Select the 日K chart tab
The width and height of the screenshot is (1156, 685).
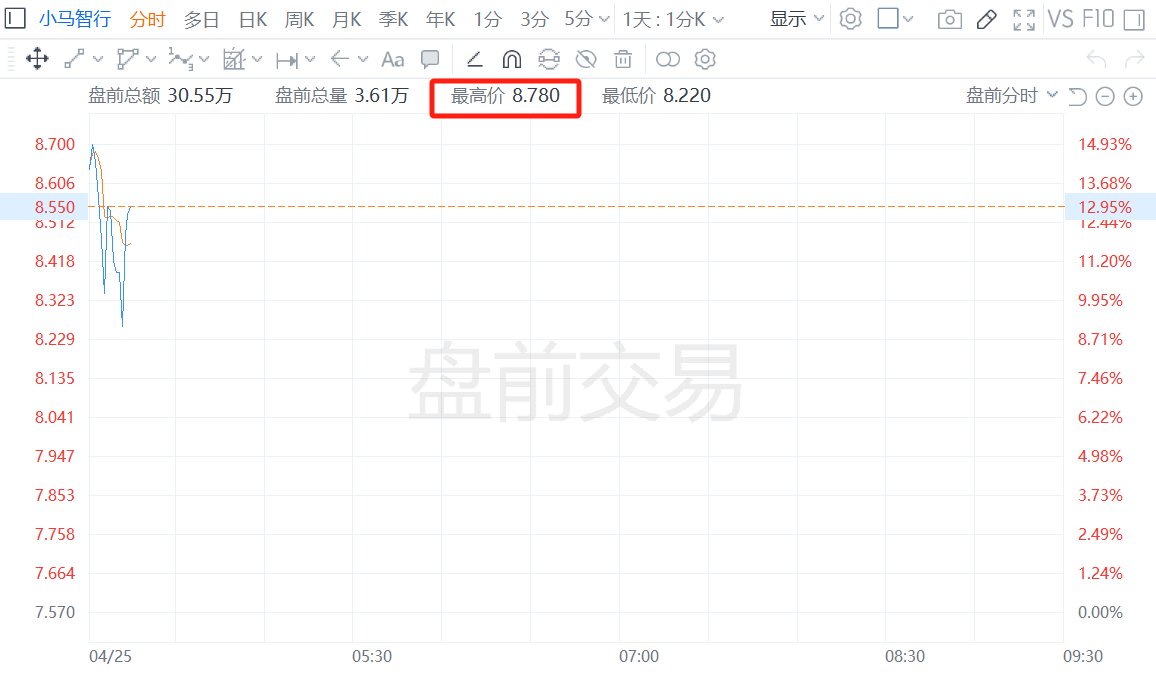253,19
